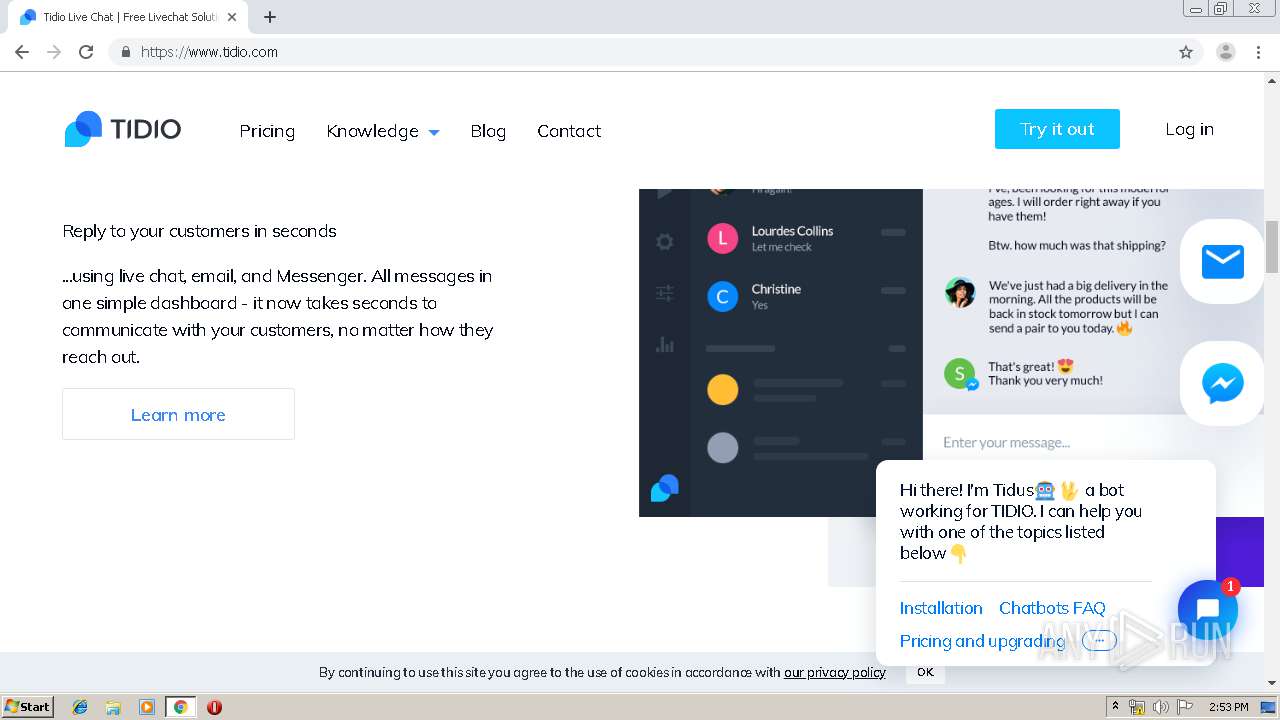The width and height of the screenshot is (1280, 720).
Task: Click the agent photo avatar in chat
Action: [960, 292]
